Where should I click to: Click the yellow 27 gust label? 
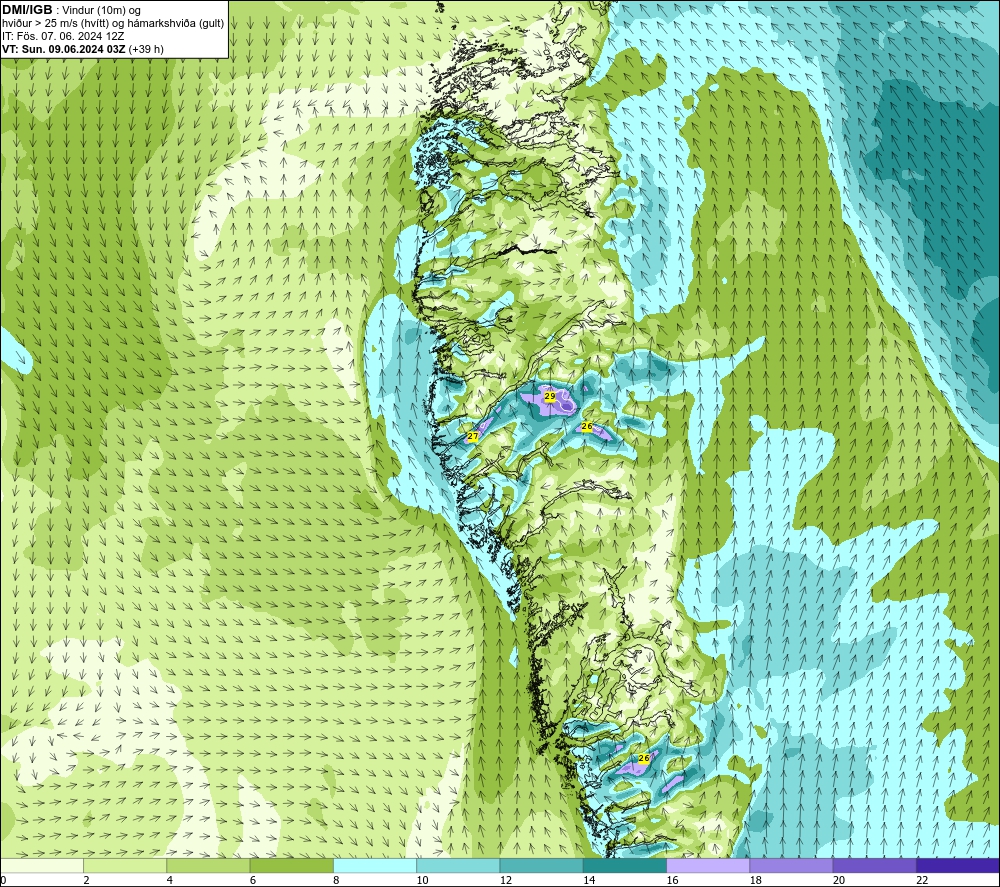pyautogui.click(x=473, y=436)
